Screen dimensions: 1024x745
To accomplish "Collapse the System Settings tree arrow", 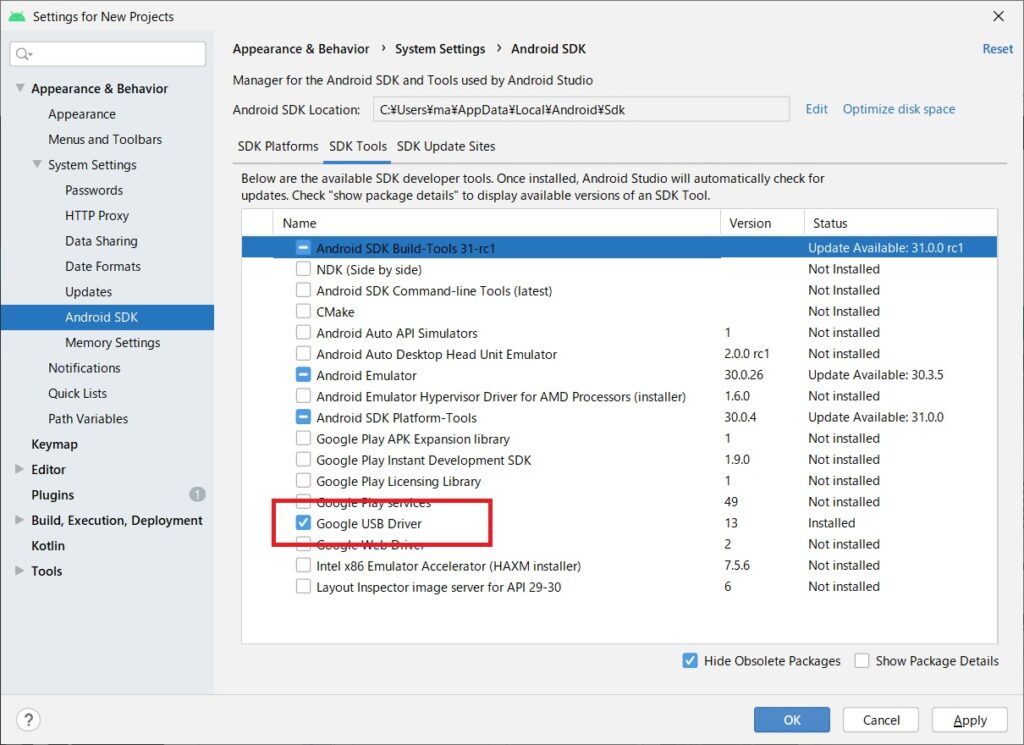I will click(37, 165).
